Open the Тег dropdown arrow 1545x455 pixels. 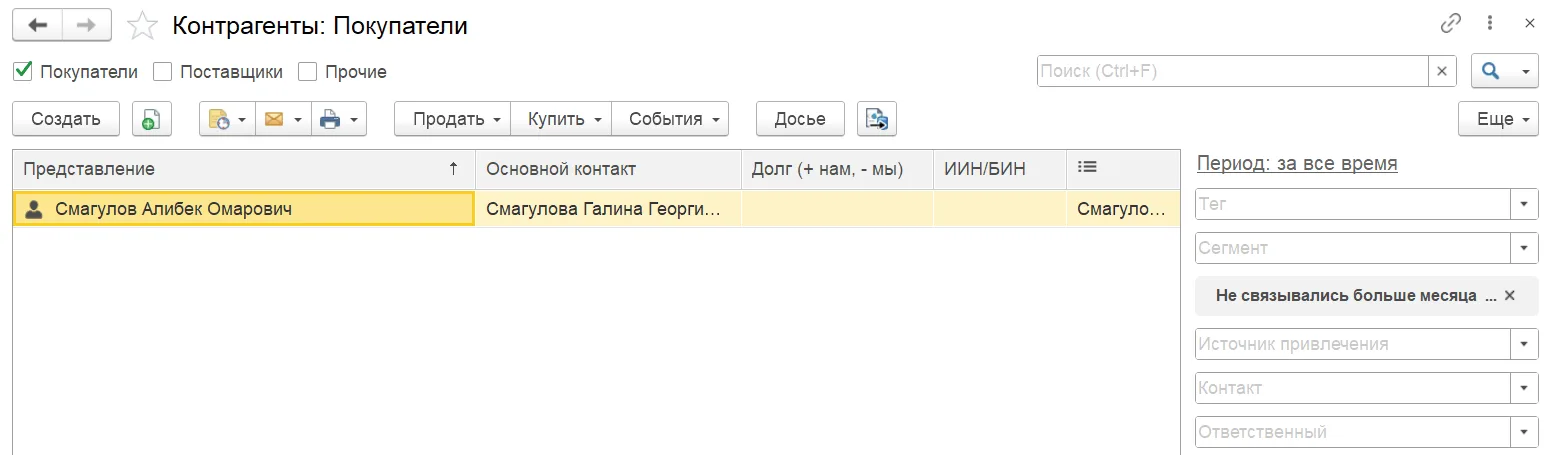(1524, 204)
